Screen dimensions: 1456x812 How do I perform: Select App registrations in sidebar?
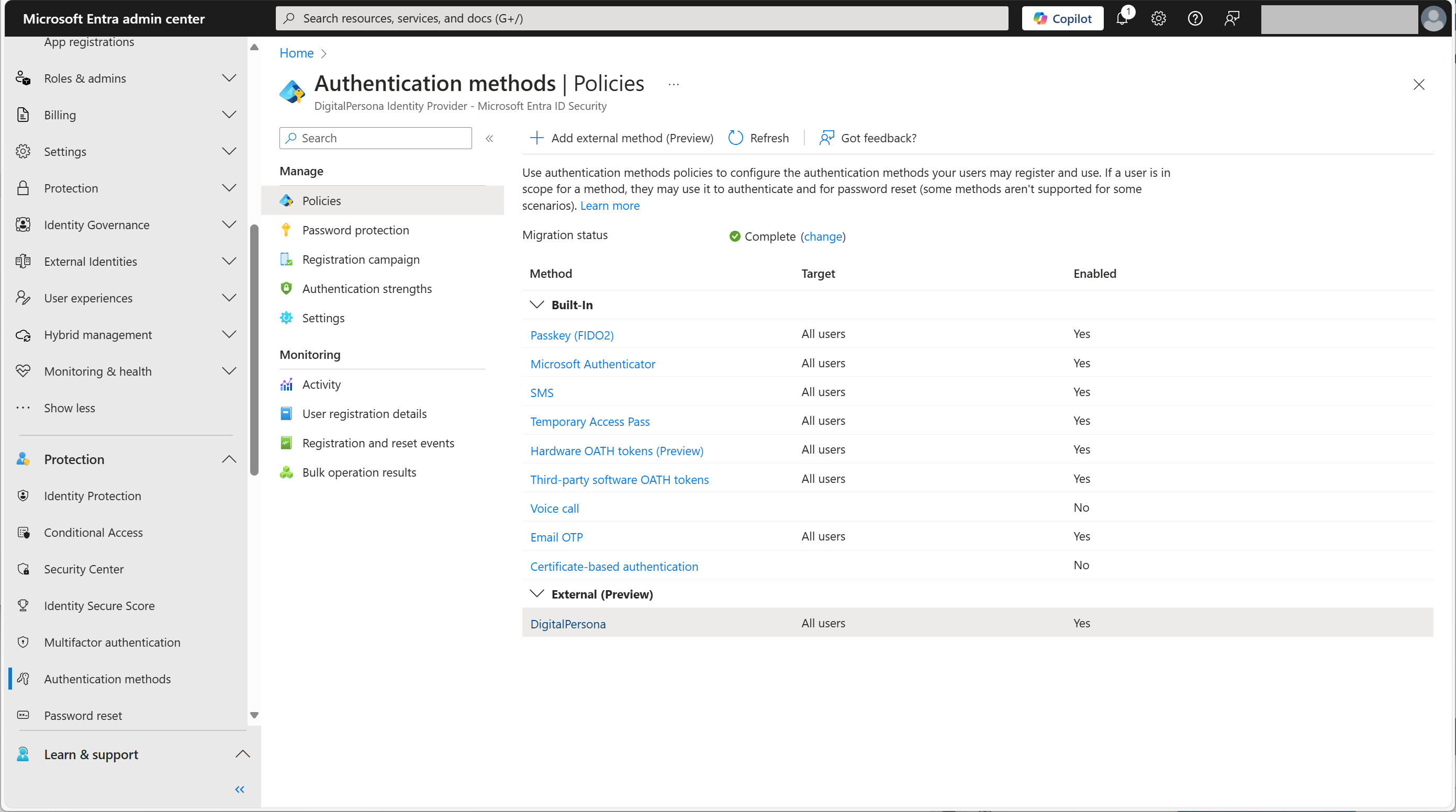[x=89, y=42]
